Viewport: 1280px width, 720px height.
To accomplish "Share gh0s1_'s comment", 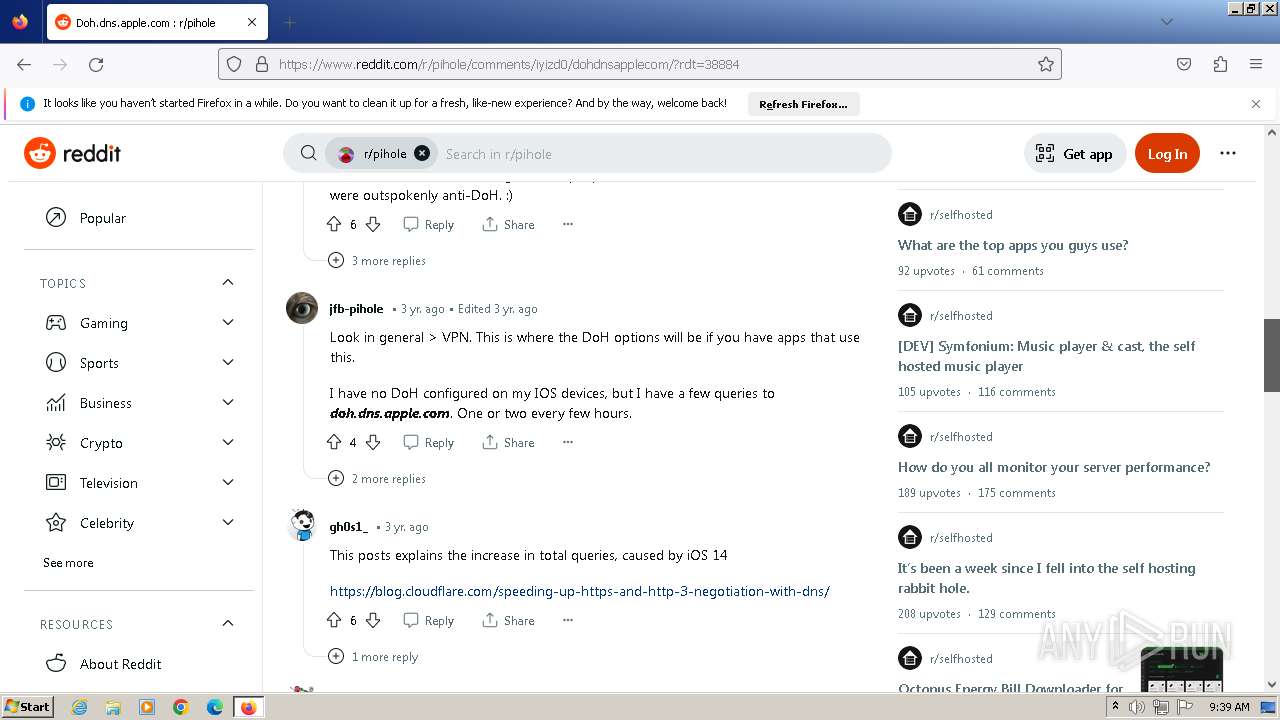I will (x=508, y=621).
